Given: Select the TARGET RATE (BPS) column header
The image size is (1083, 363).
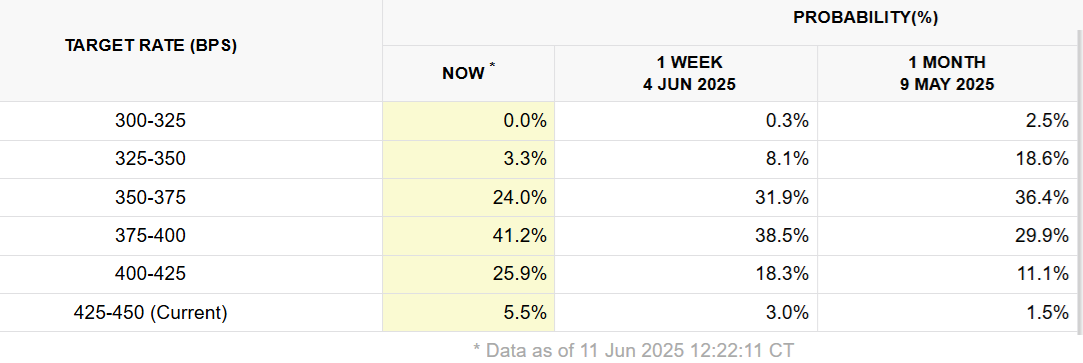Looking at the screenshot, I should click(x=151, y=46).
